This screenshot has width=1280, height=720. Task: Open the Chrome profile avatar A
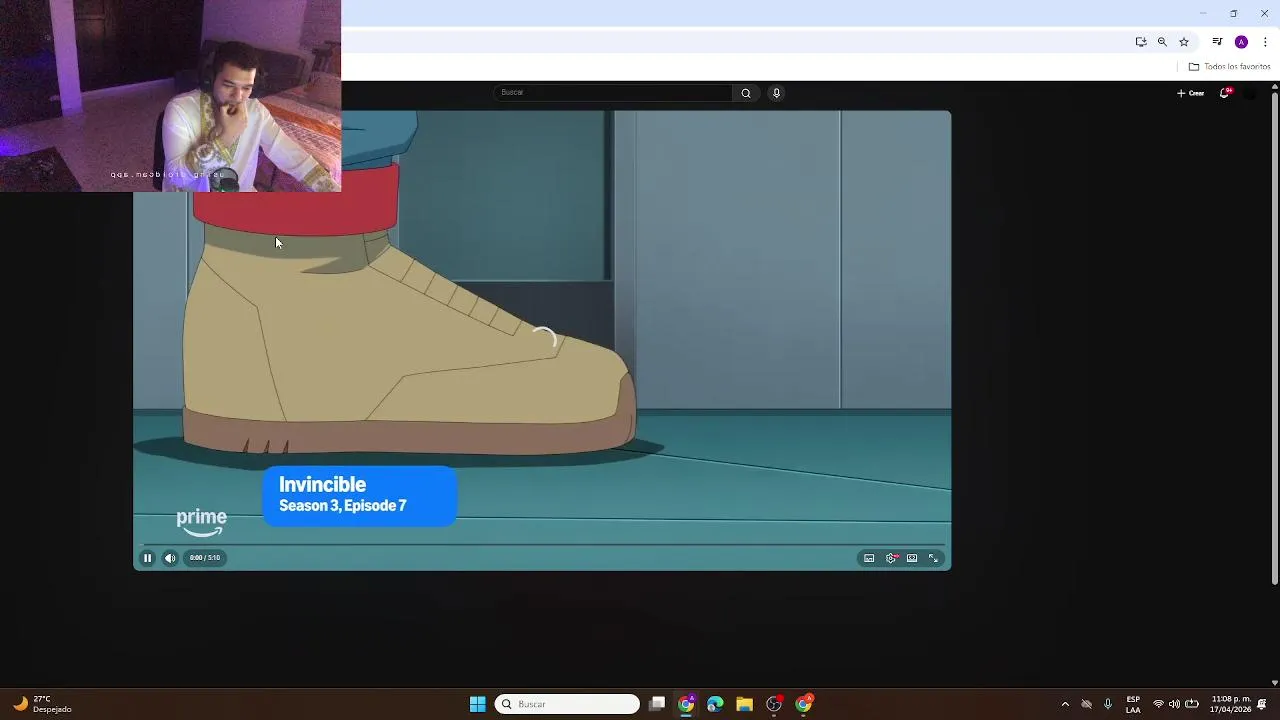click(x=1241, y=42)
